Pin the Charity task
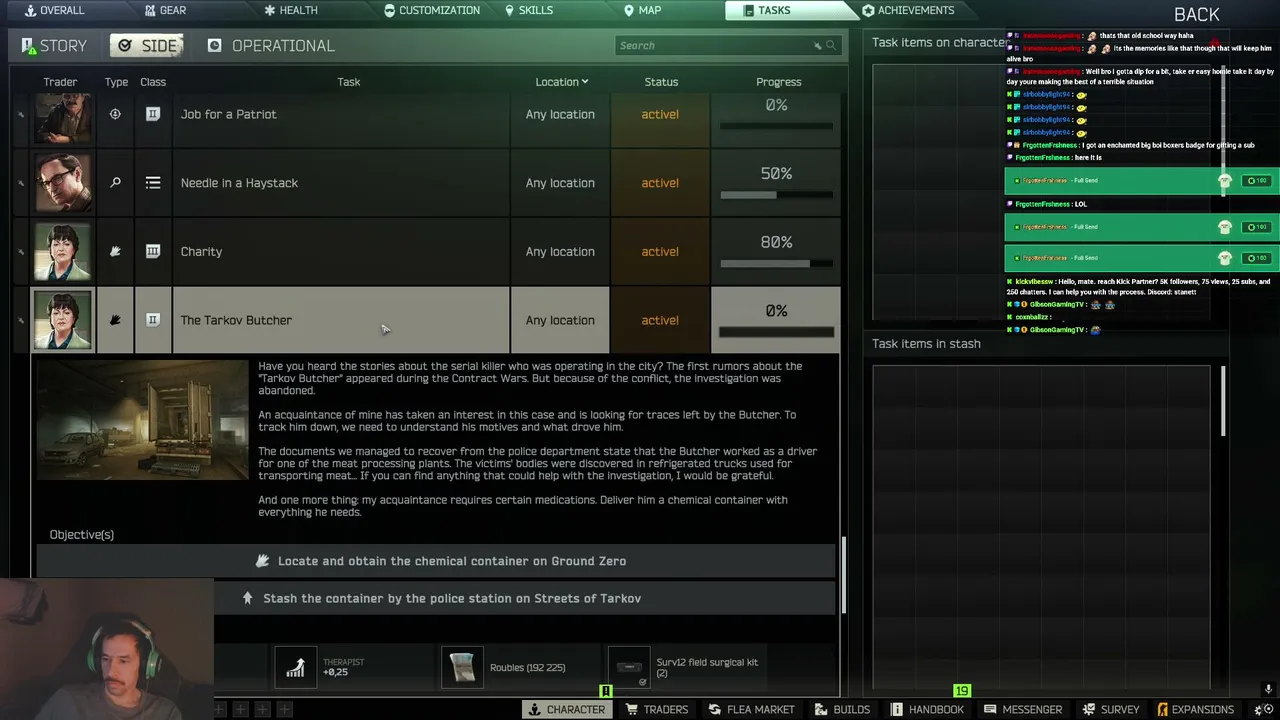 (20, 252)
